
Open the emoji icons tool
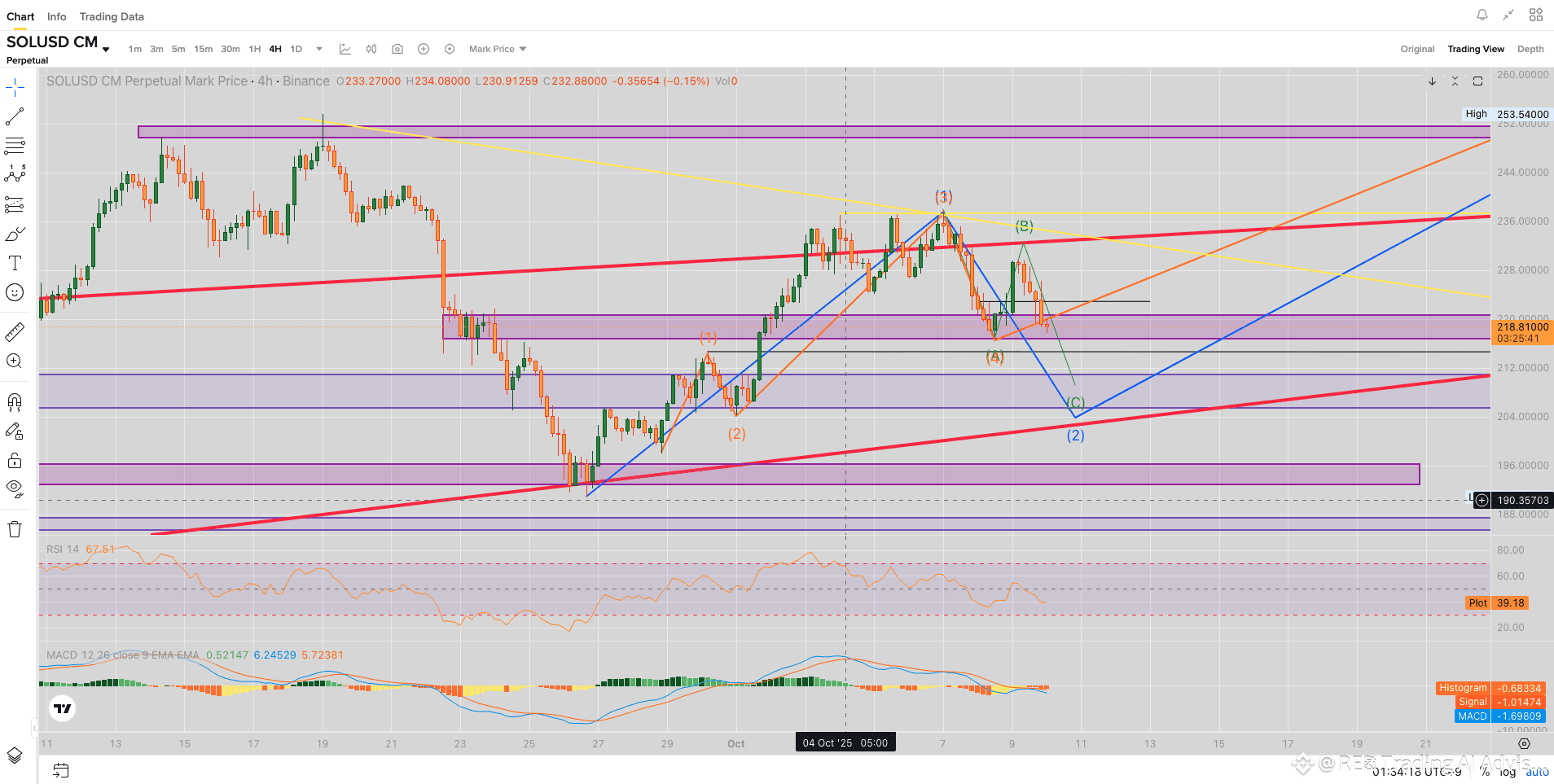click(x=15, y=292)
